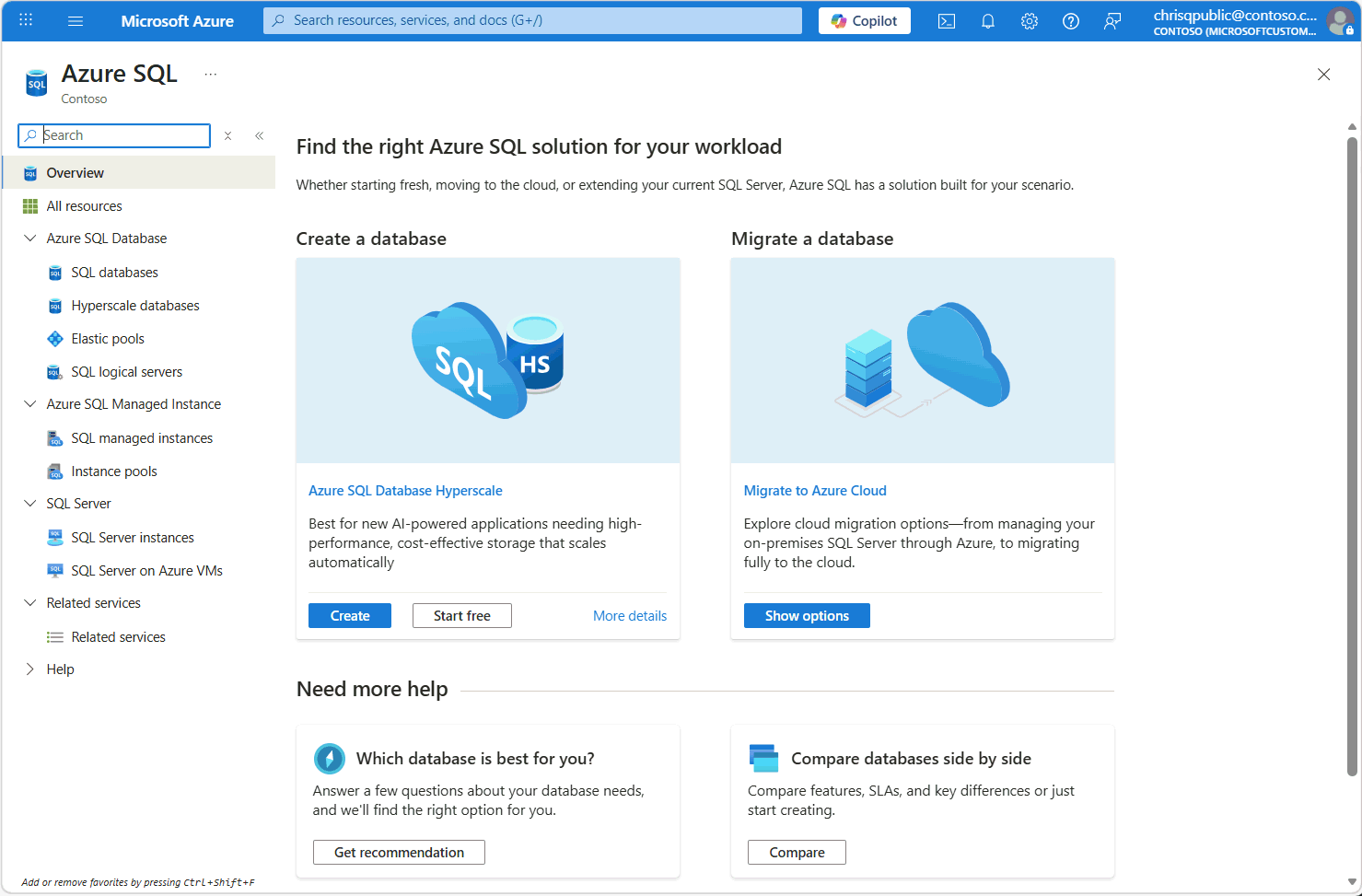The height and width of the screenshot is (896, 1362).
Task: Open portal settings gear
Action: tap(1030, 21)
